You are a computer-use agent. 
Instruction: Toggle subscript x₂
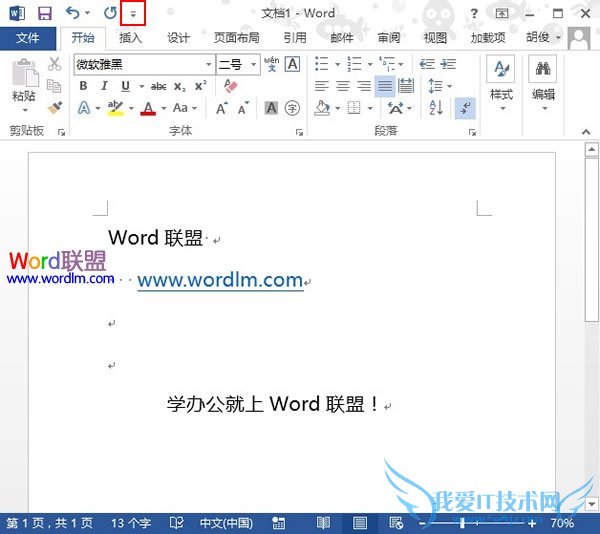[x=179, y=86]
